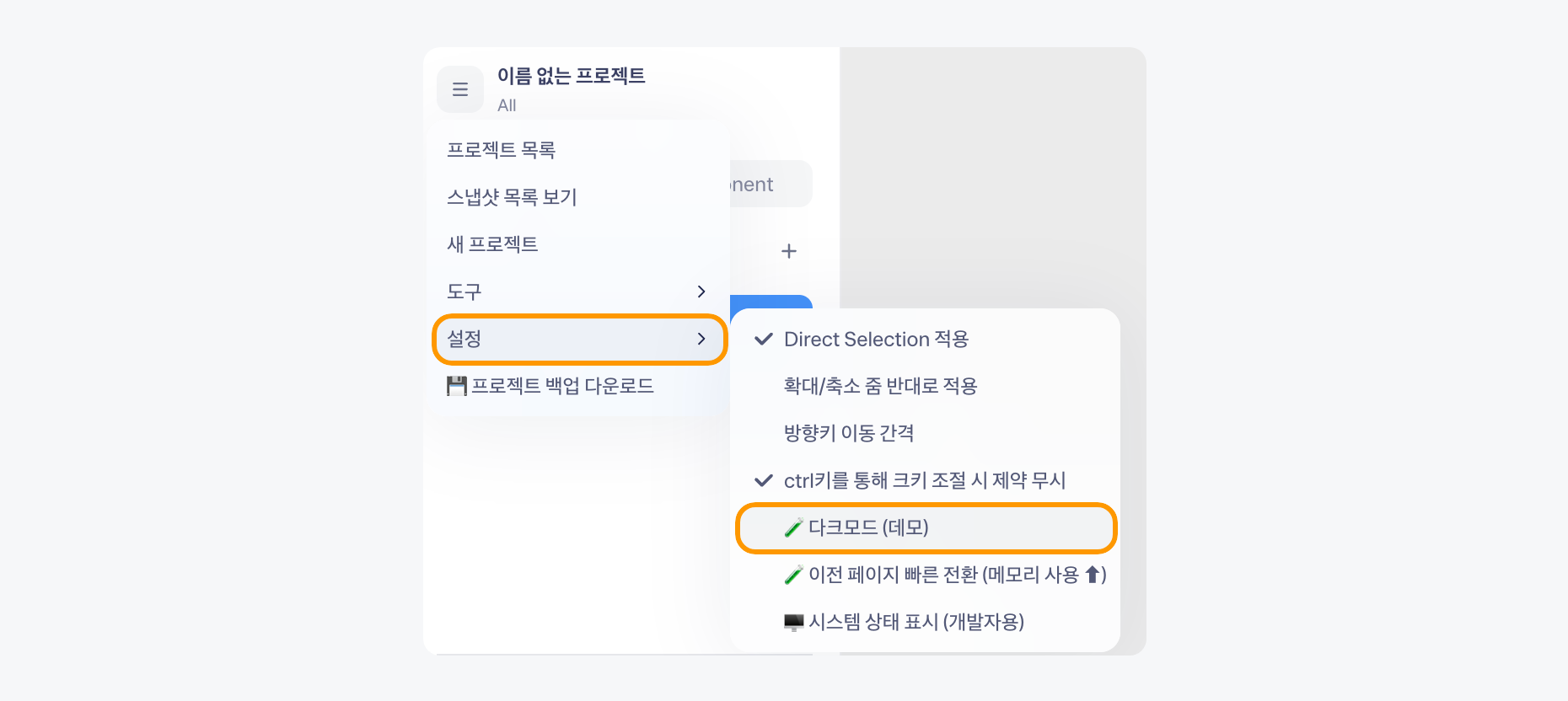Viewport: 1568px width, 701px height.
Task: Click the test tube icon beside 다크모드
Action: click(x=793, y=528)
